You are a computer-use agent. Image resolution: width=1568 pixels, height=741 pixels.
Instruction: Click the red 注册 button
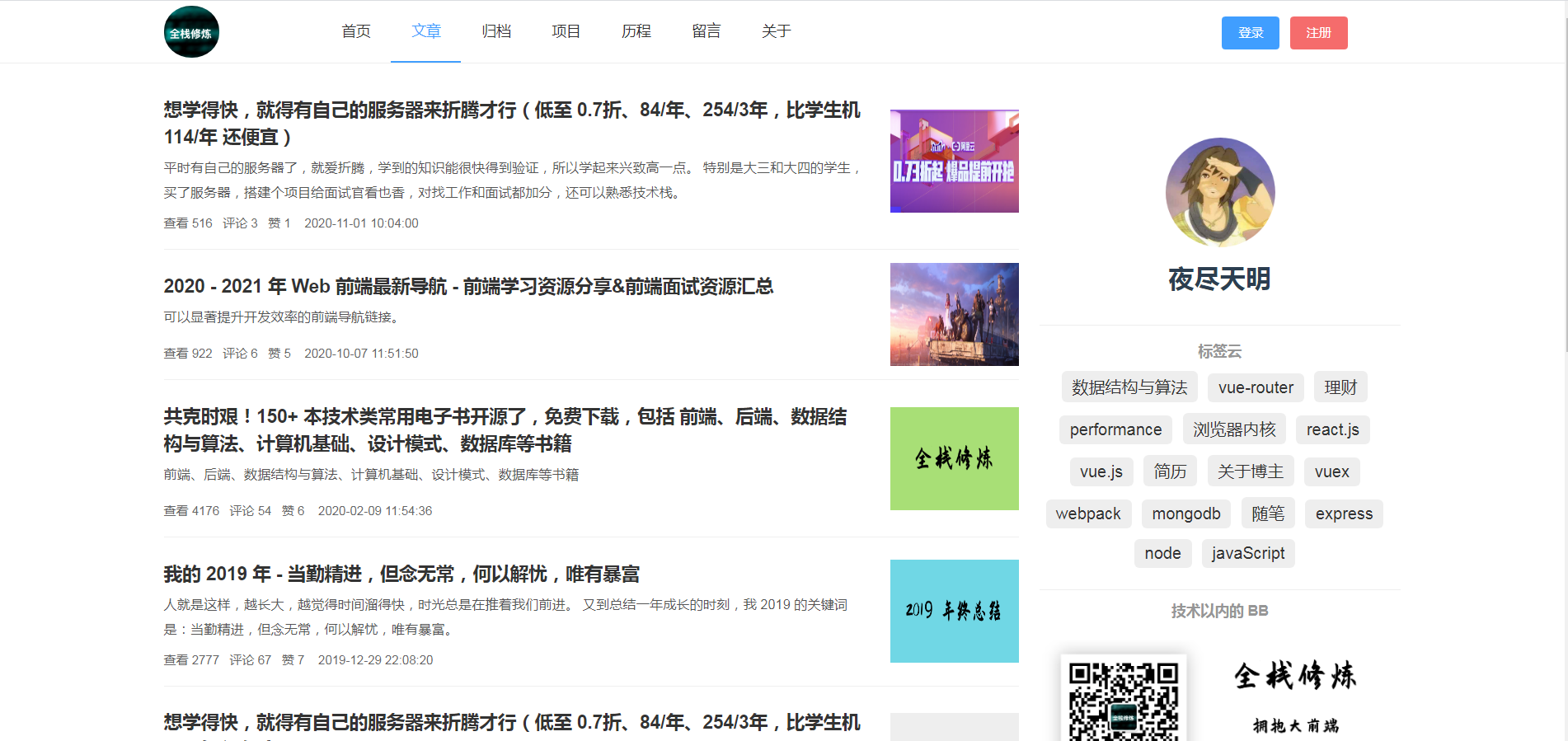coord(1319,33)
